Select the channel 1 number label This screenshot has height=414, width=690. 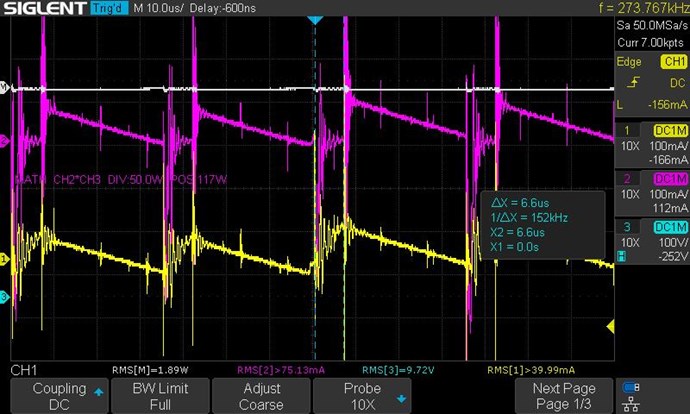point(627,131)
